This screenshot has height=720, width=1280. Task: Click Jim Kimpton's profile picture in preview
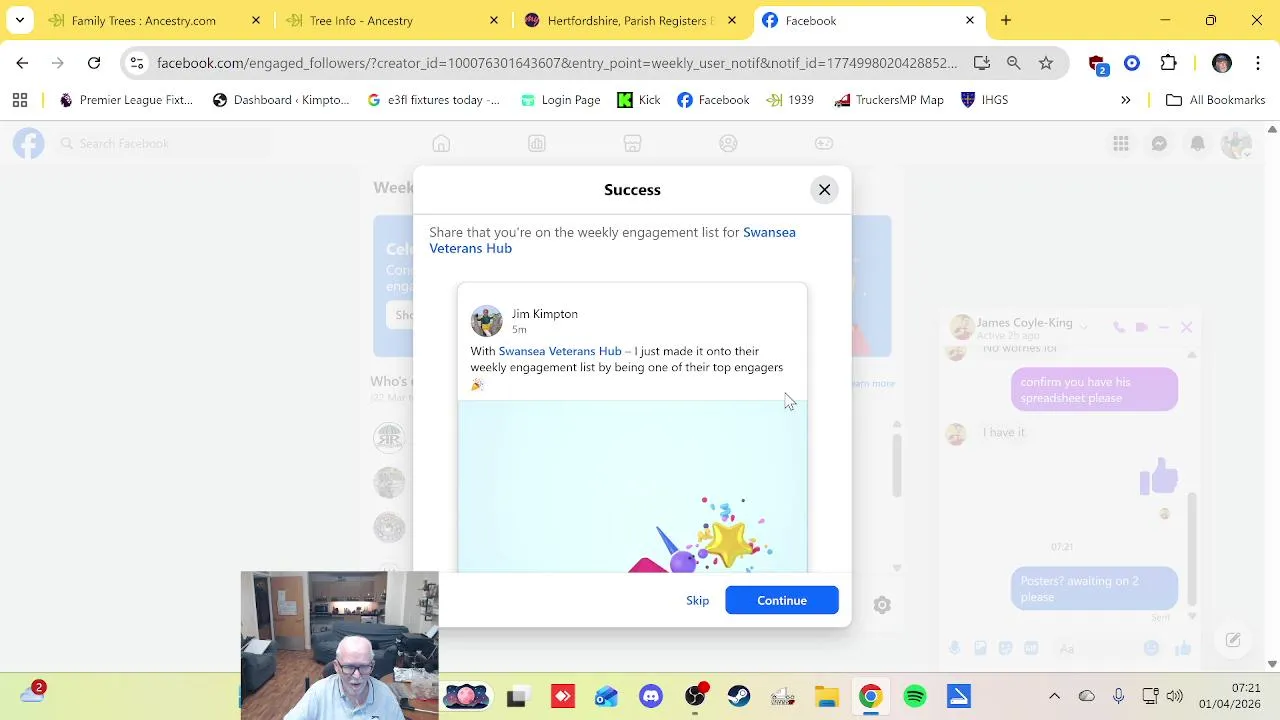487,321
